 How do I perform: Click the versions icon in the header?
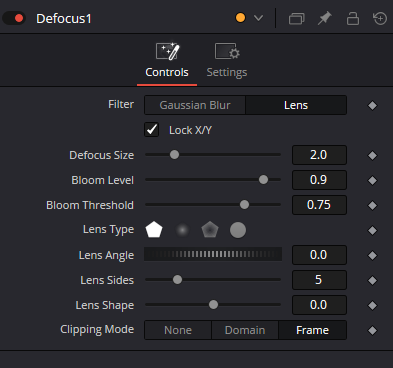coord(296,19)
